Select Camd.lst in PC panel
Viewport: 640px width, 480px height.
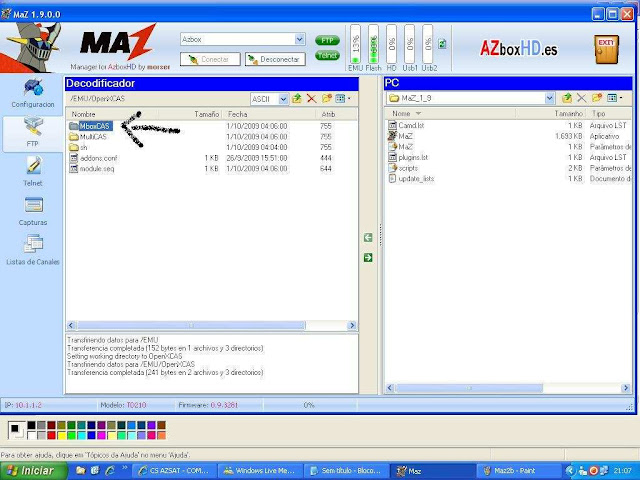(406, 125)
